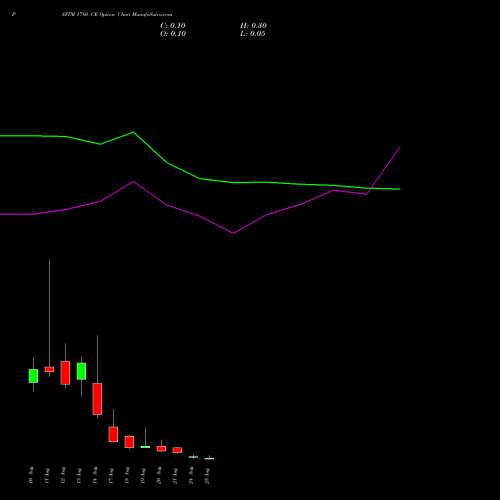The image size is (500, 500).
Task: Click the low value 'L: 0.05'
Action: click(253, 34)
